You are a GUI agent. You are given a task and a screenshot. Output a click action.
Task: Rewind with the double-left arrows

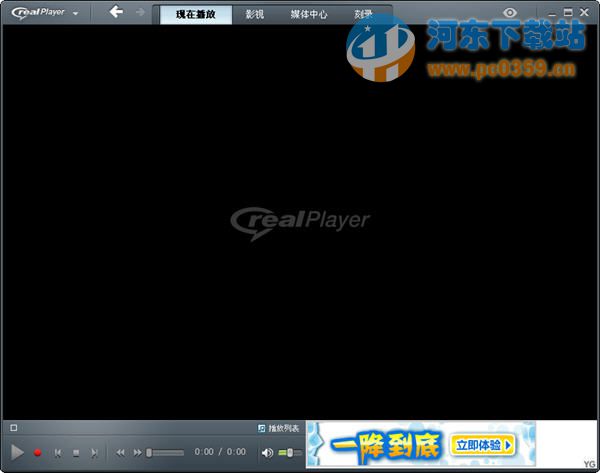tap(120, 453)
